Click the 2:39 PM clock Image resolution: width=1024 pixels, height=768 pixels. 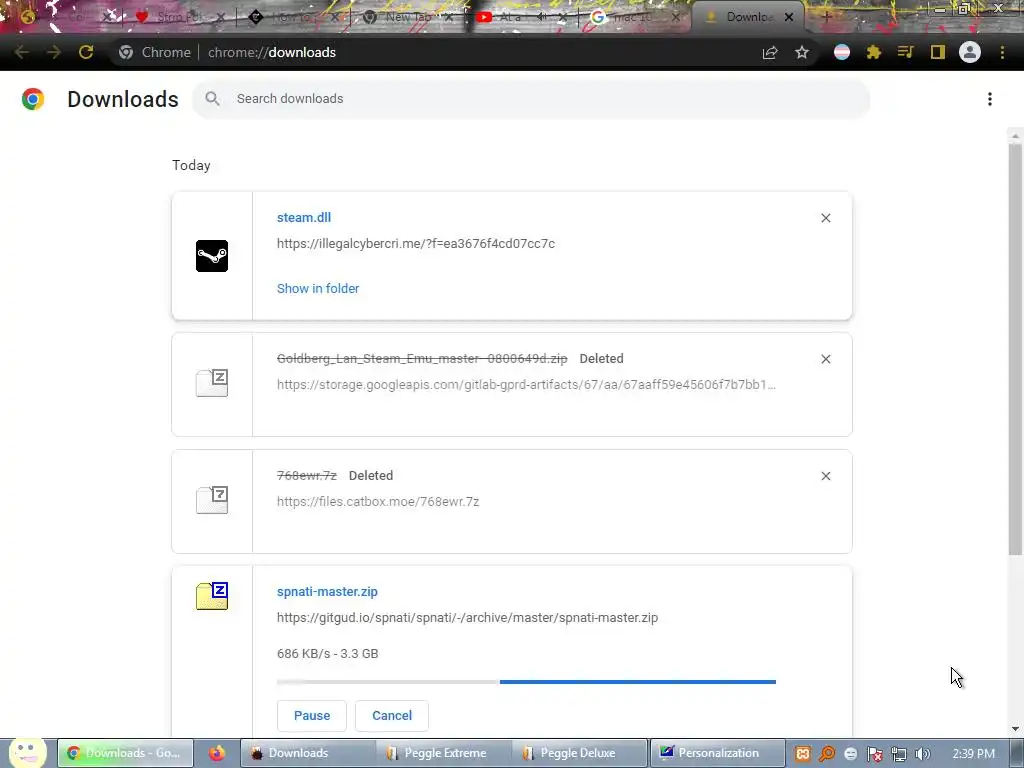(x=974, y=754)
